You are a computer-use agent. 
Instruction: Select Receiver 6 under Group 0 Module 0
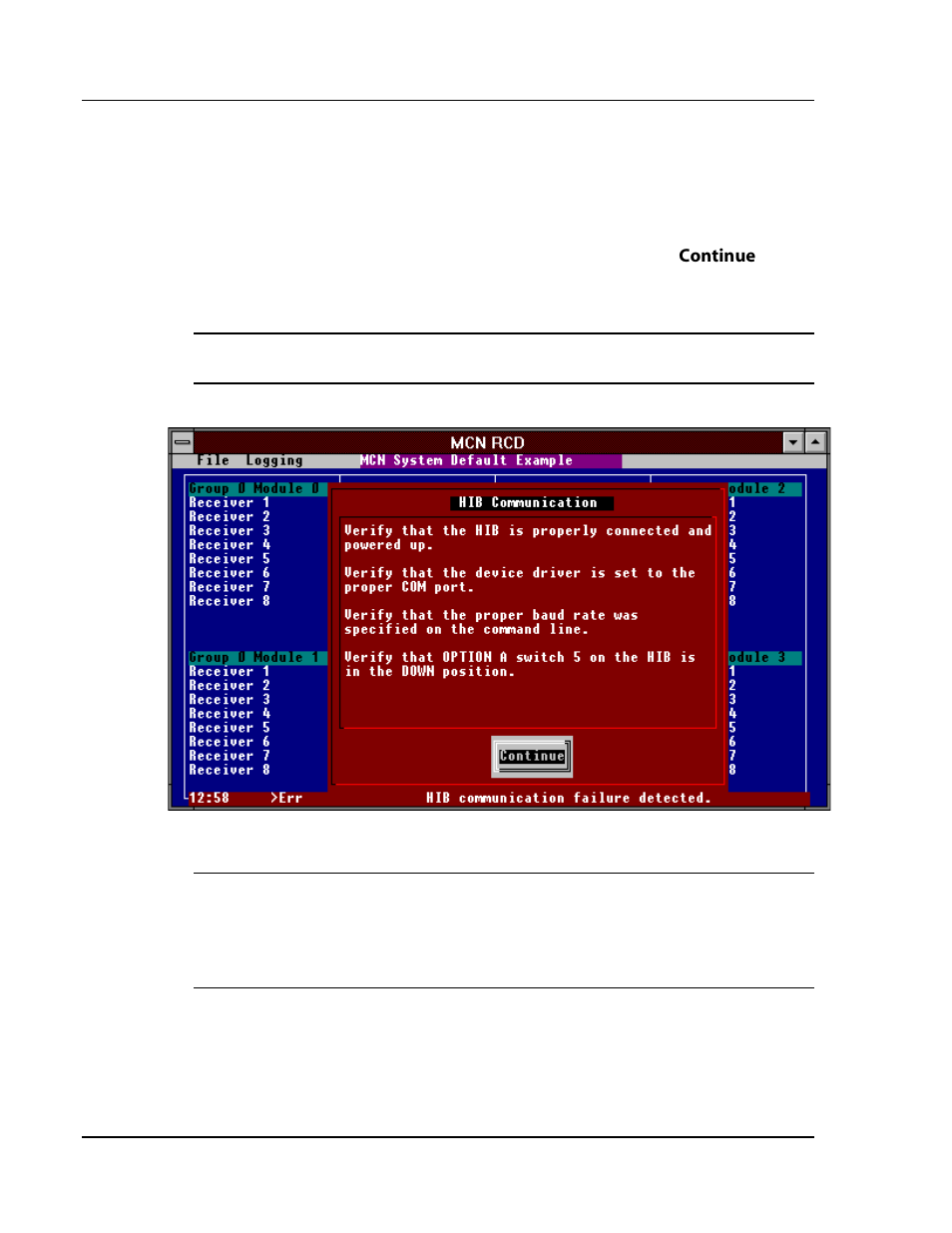pos(230,573)
